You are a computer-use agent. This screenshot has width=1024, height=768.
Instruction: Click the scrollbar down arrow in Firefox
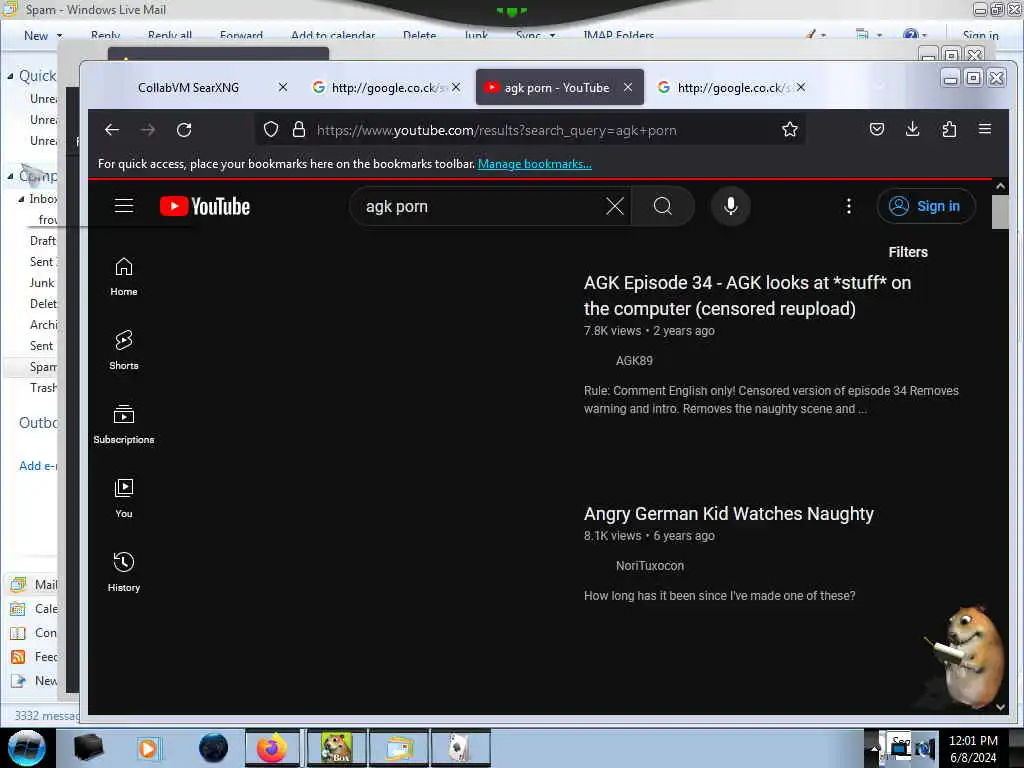tap(1000, 707)
